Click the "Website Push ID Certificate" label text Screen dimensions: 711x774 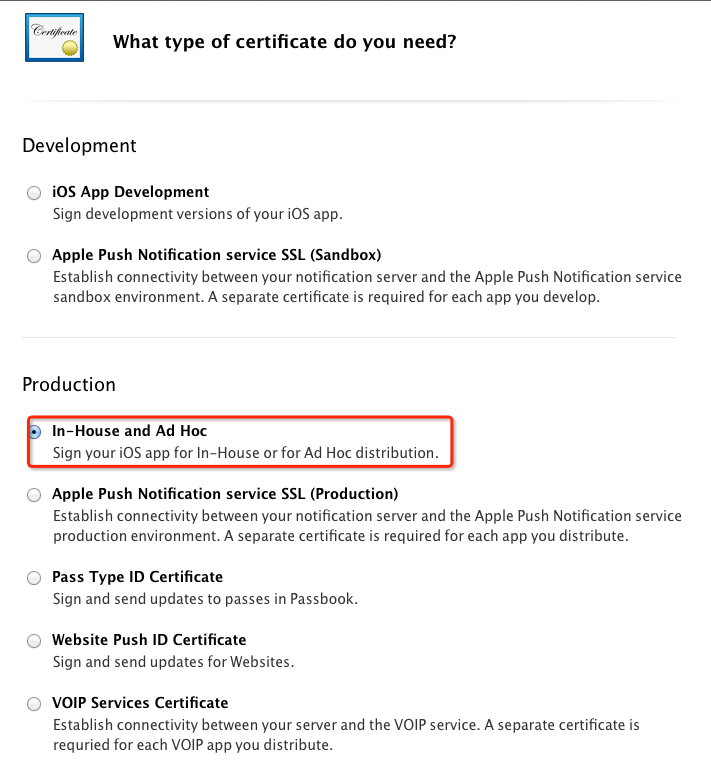click(149, 640)
